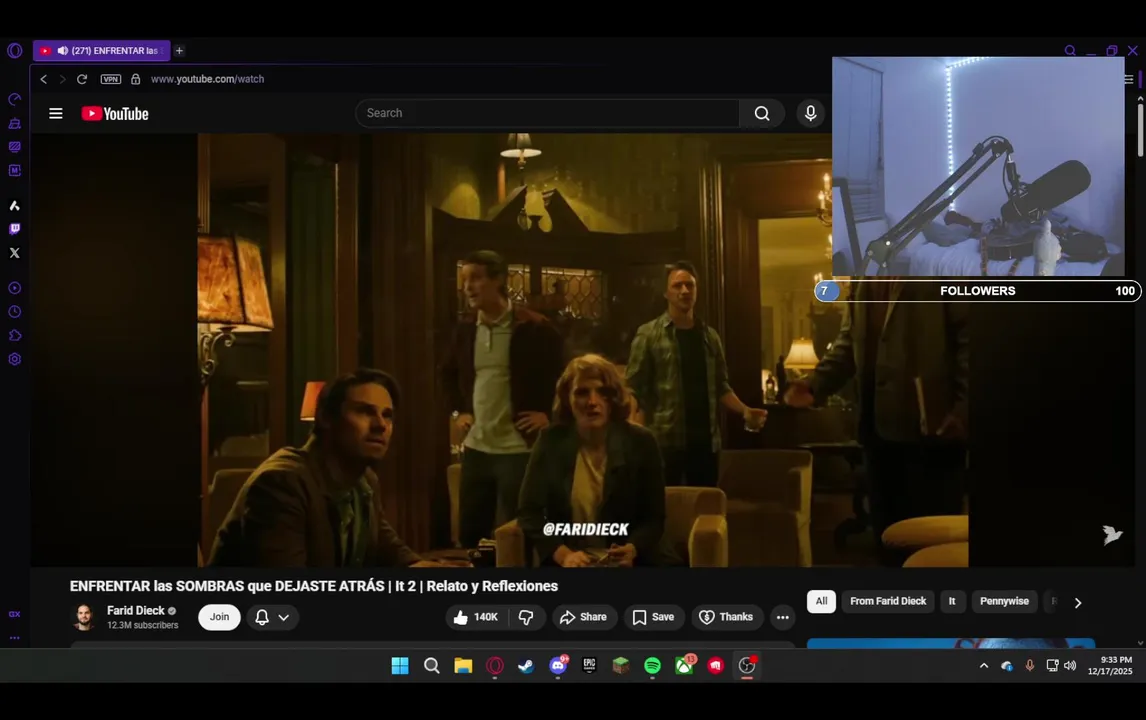Image resolution: width=1146 pixels, height=720 pixels.
Task: Open the Opera GX main menu logo
Action: 15,50
